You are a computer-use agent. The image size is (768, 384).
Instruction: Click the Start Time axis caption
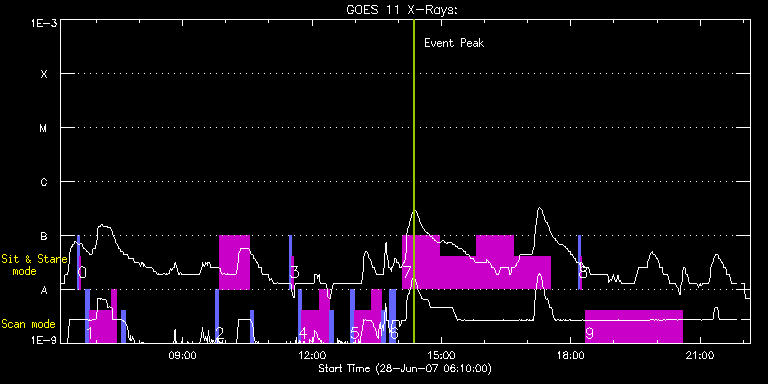tap(405, 368)
